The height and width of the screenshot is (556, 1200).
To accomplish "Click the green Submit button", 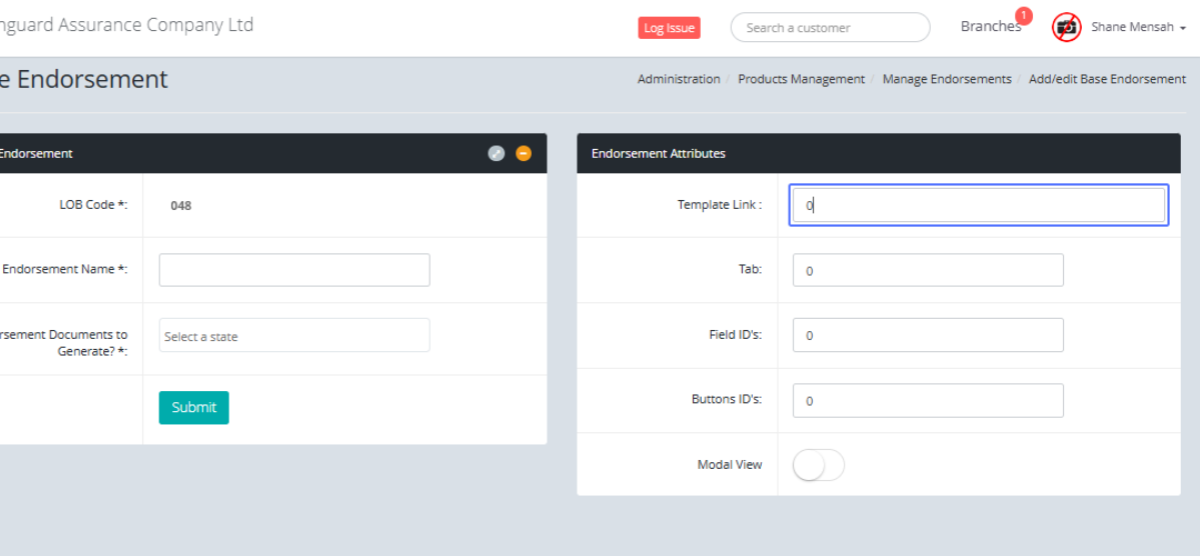I will click(x=194, y=407).
